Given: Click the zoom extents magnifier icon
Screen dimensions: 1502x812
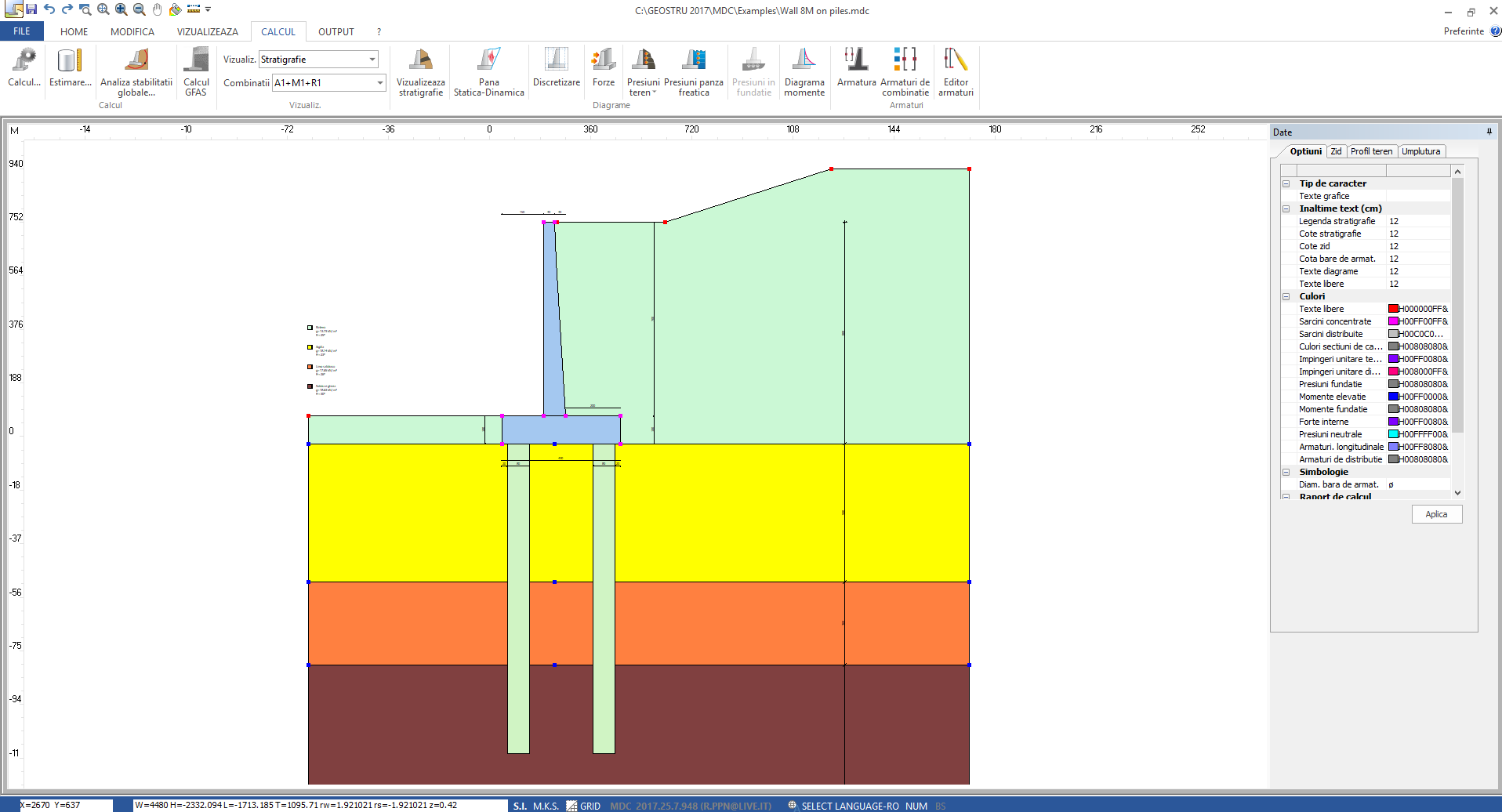Looking at the screenshot, I should [x=103, y=9].
